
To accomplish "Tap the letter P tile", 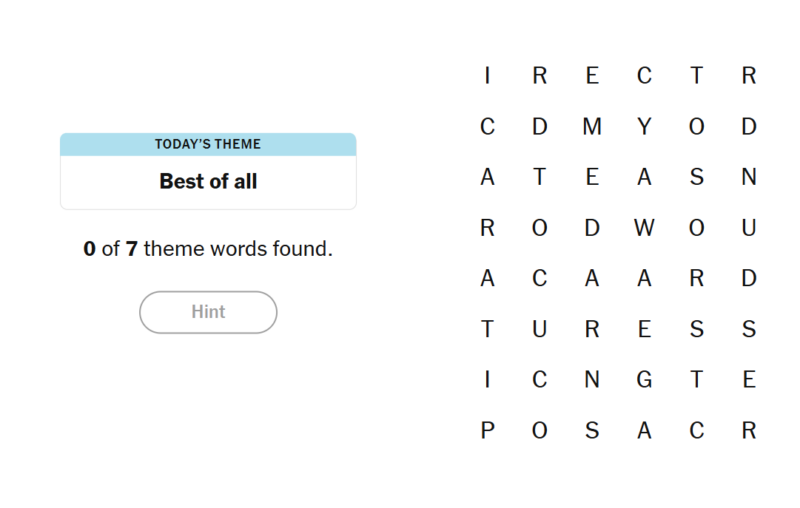I will pyautogui.click(x=487, y=431).
